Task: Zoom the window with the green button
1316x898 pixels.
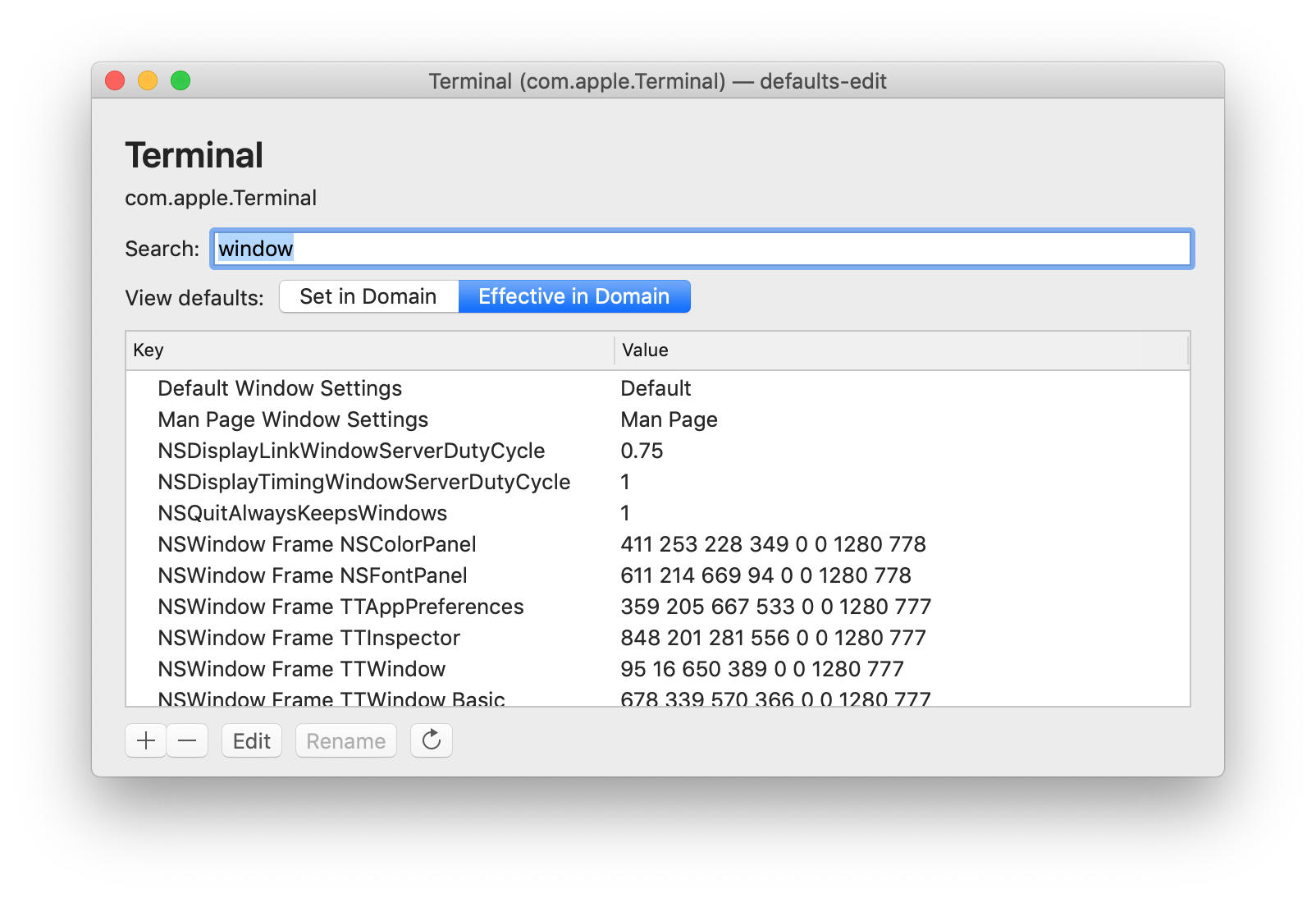Action: point(180,80)
